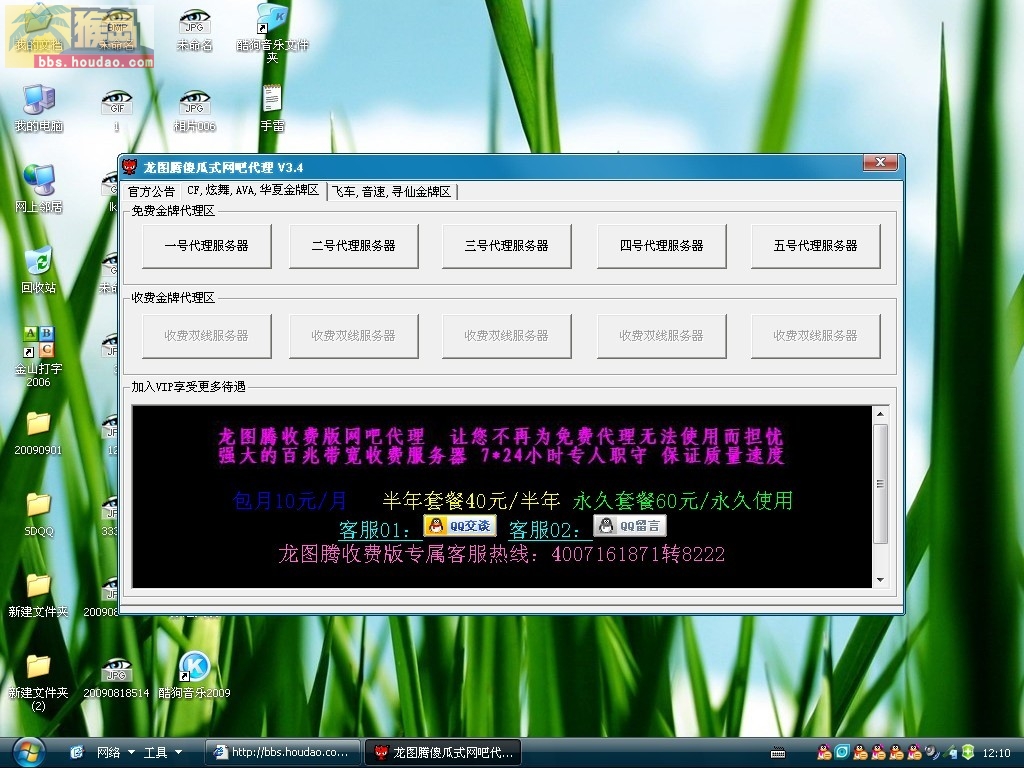This screenshot has width=1024, height=768.
Task: Click the VIP panel scrollbar thumb
Action: [x=880, y=484]
